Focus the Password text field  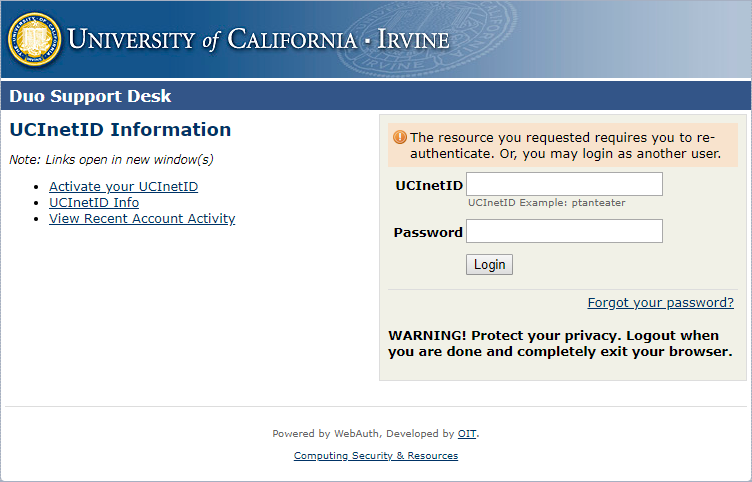[564, 231]
